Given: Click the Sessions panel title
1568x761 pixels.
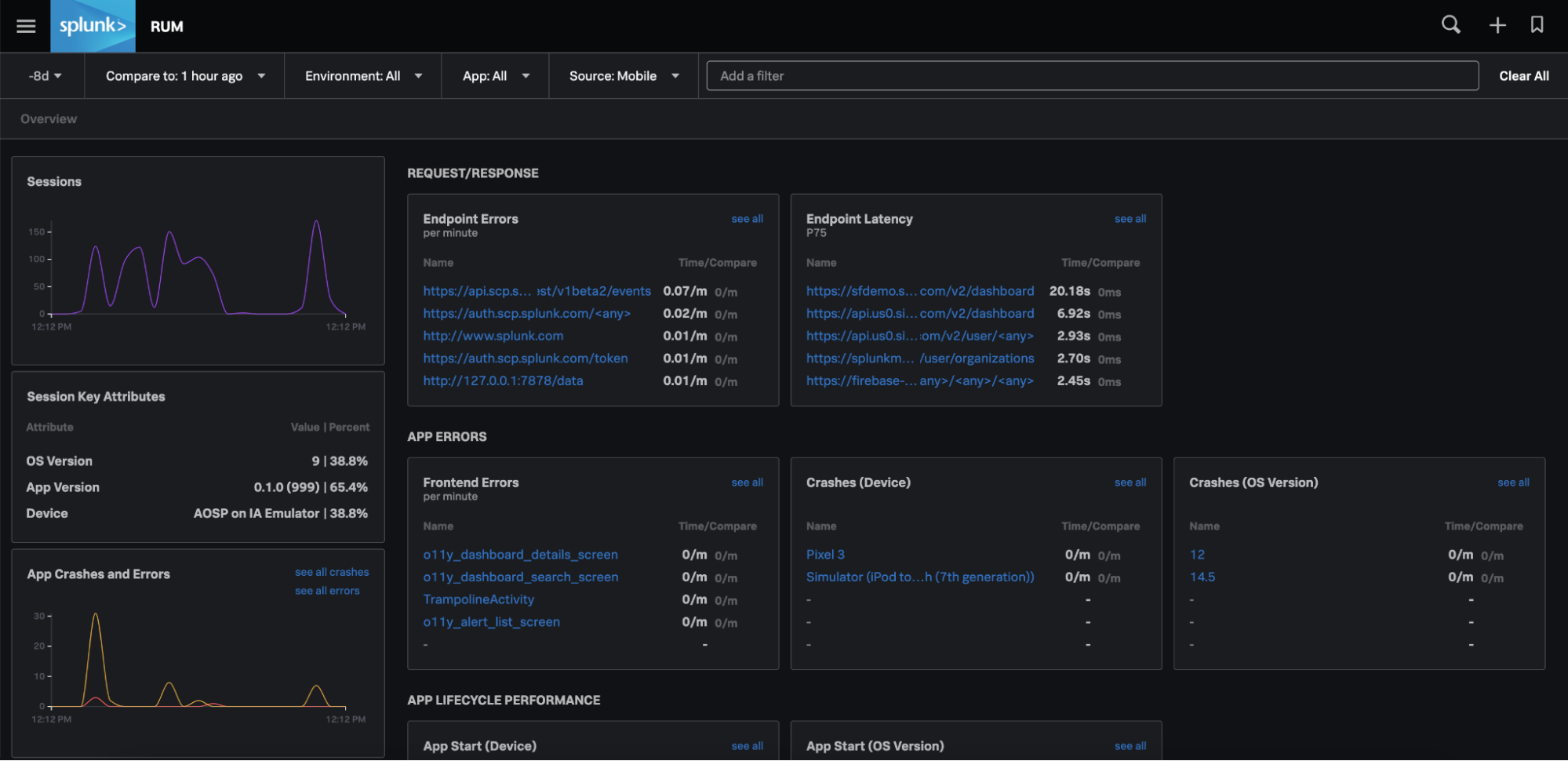Looking at the screenshot, I should tap(54, 182).
